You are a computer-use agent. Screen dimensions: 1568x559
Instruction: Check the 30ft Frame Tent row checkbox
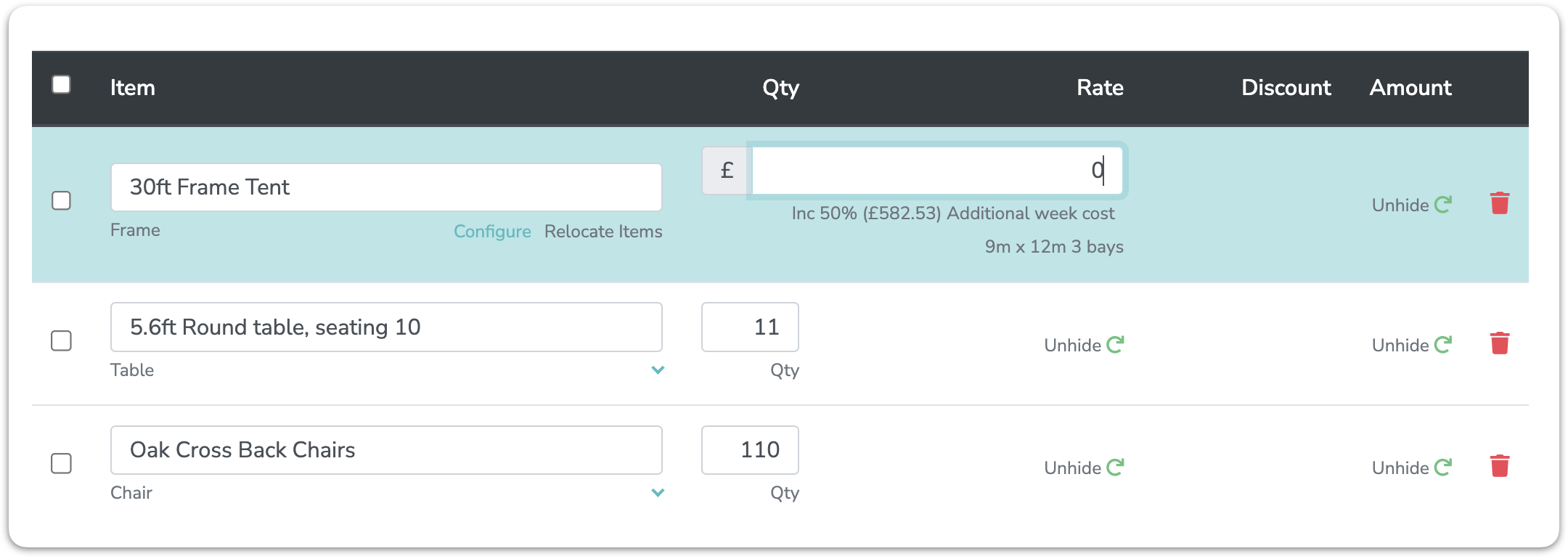click(x=62, y=200)
